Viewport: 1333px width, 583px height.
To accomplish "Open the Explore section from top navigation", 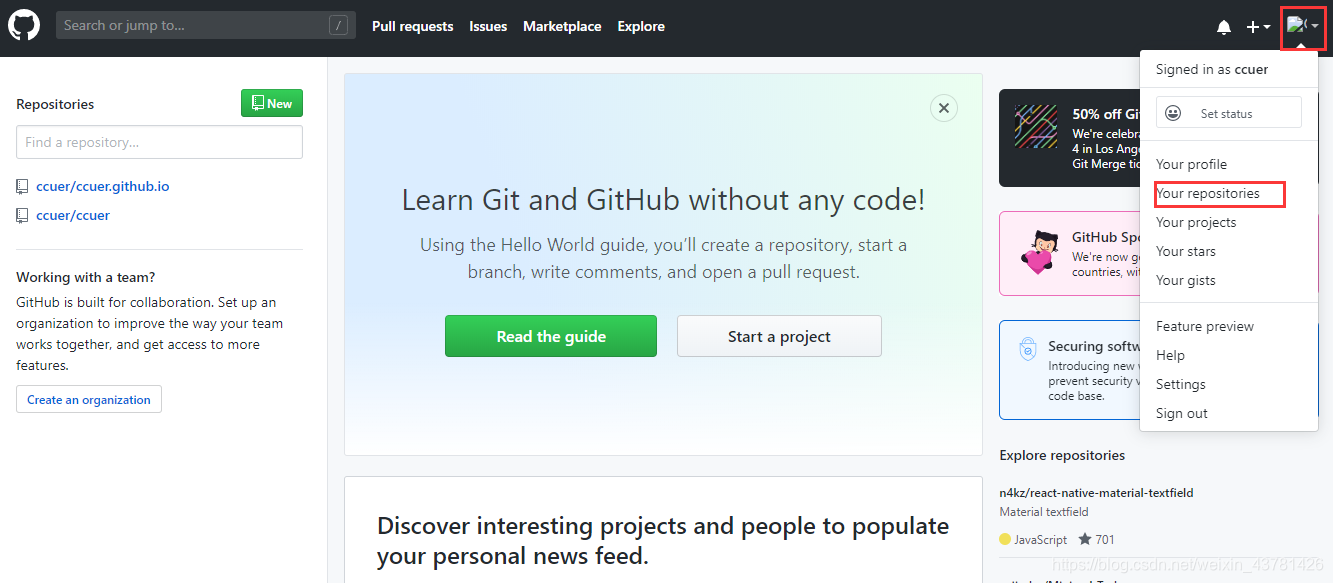I will 640,26.
